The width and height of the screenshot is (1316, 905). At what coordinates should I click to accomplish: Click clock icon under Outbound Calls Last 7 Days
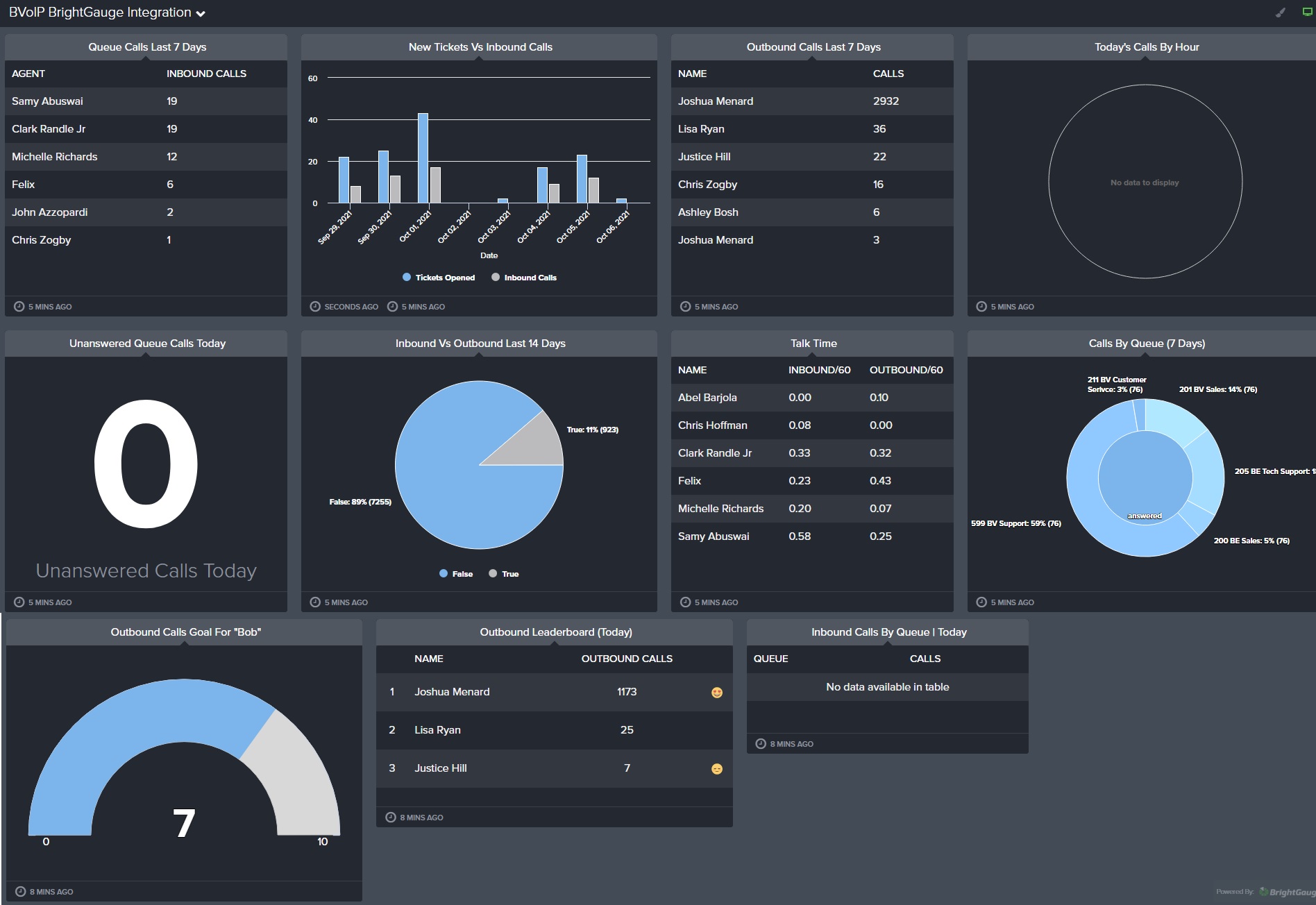pyautogui.click(x=685, y=306)
